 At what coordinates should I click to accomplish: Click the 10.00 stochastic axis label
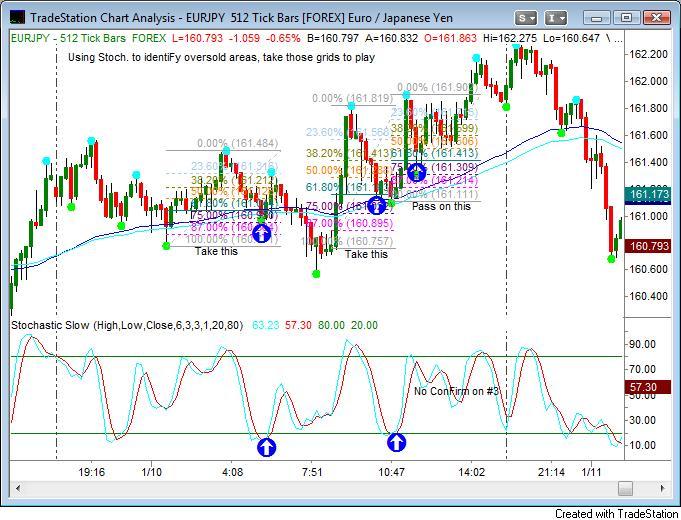click(x=642, y=445)
